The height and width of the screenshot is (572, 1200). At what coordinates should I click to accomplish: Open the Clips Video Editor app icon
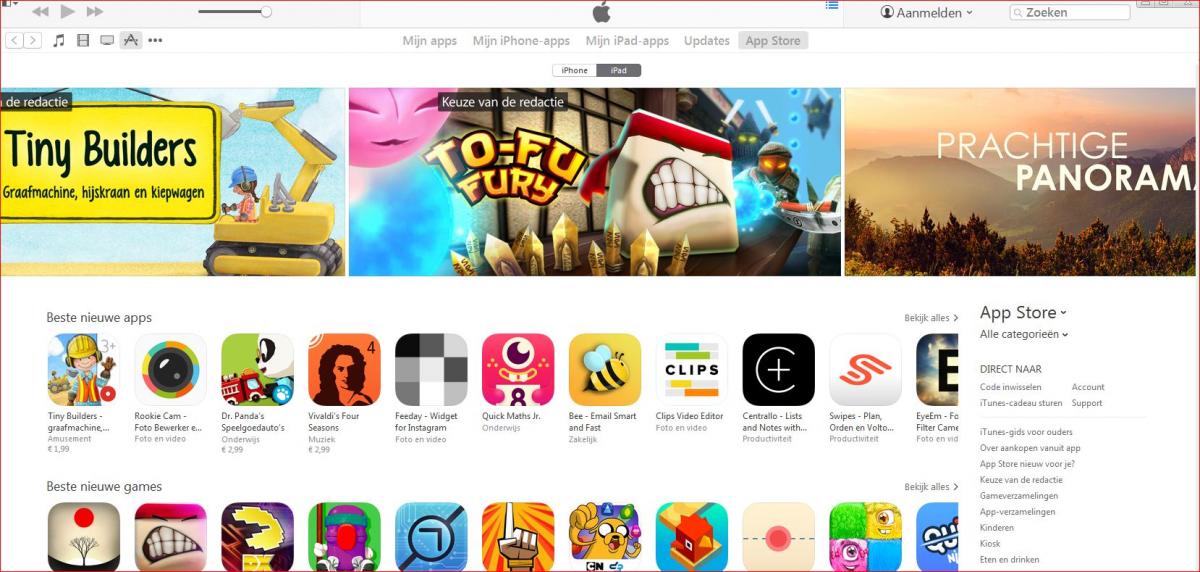click(x=692, y=369)
